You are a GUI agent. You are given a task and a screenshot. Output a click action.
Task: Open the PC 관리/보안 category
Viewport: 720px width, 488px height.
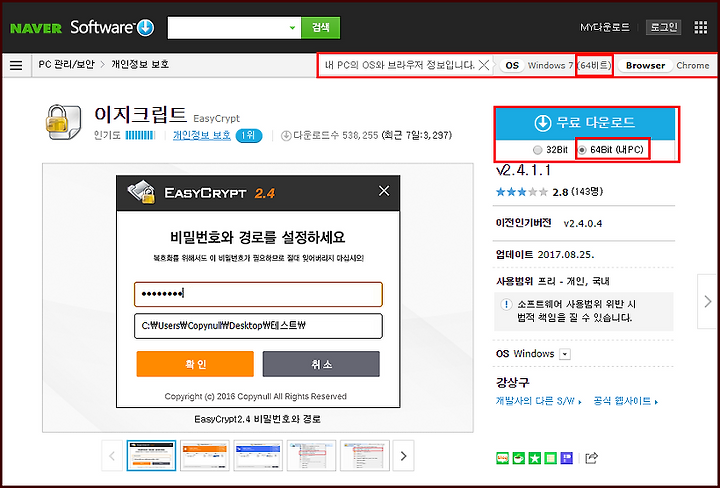coord(66,64)
